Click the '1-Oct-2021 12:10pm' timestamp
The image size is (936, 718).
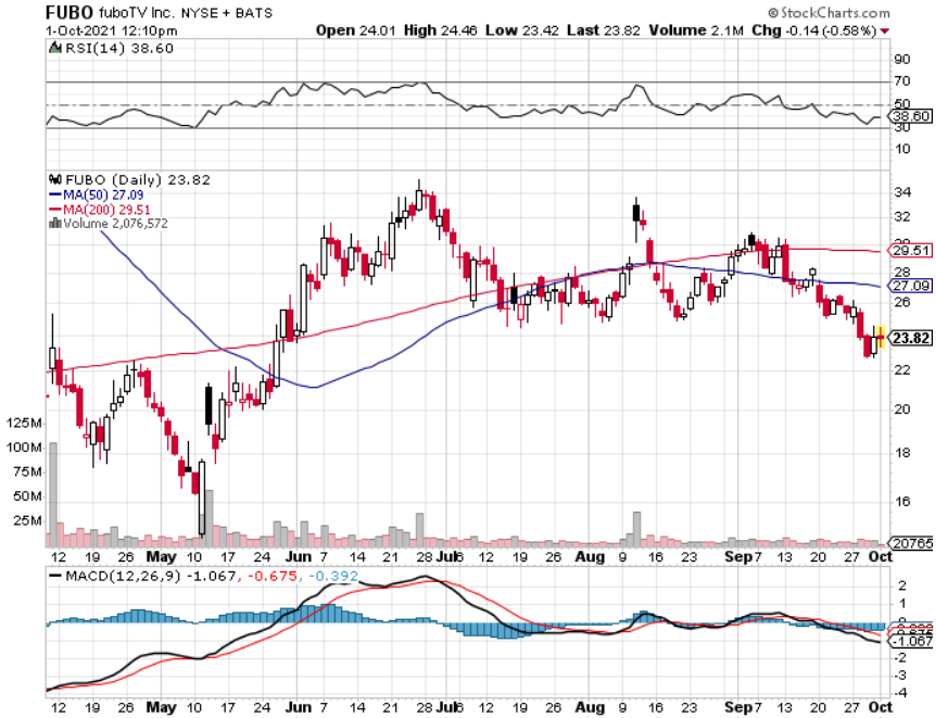pyautogui.click(x=111, y=30)
